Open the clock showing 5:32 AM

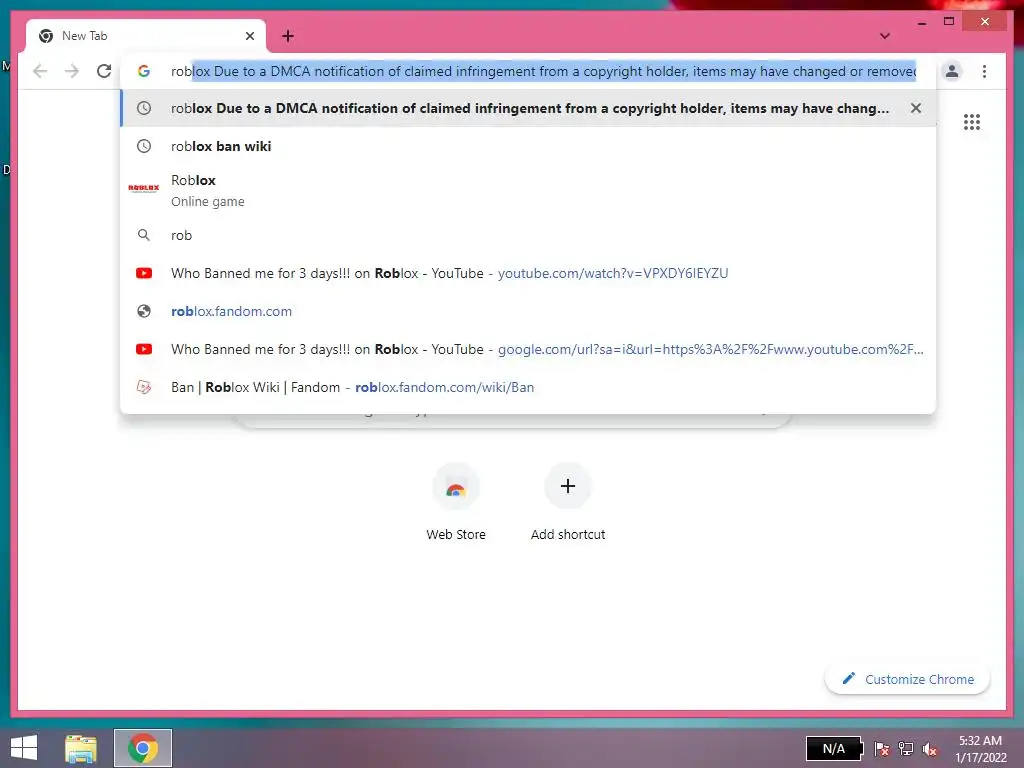tap(980, 748)
